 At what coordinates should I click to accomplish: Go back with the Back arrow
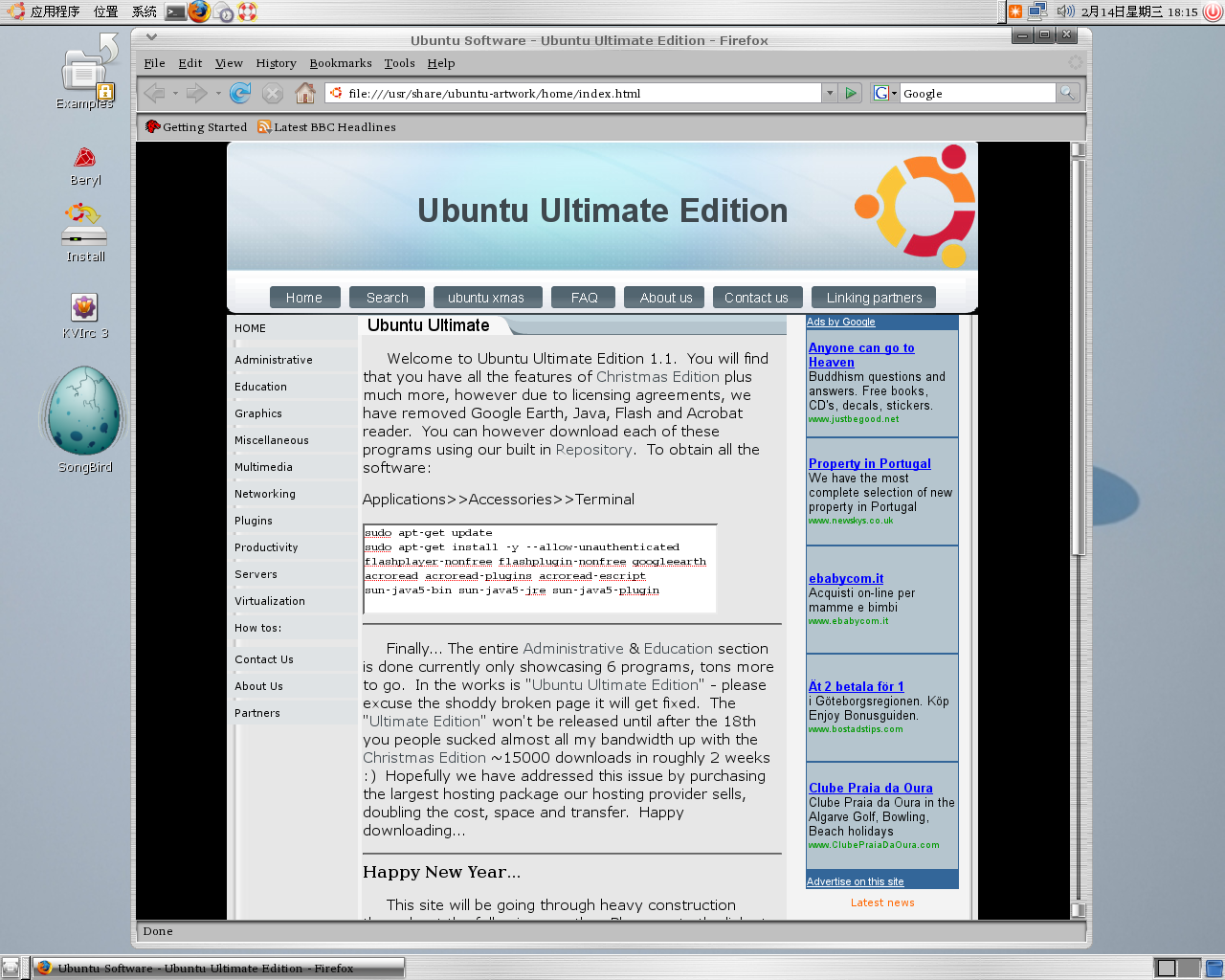pyautogui.click(x=154, y=93)
